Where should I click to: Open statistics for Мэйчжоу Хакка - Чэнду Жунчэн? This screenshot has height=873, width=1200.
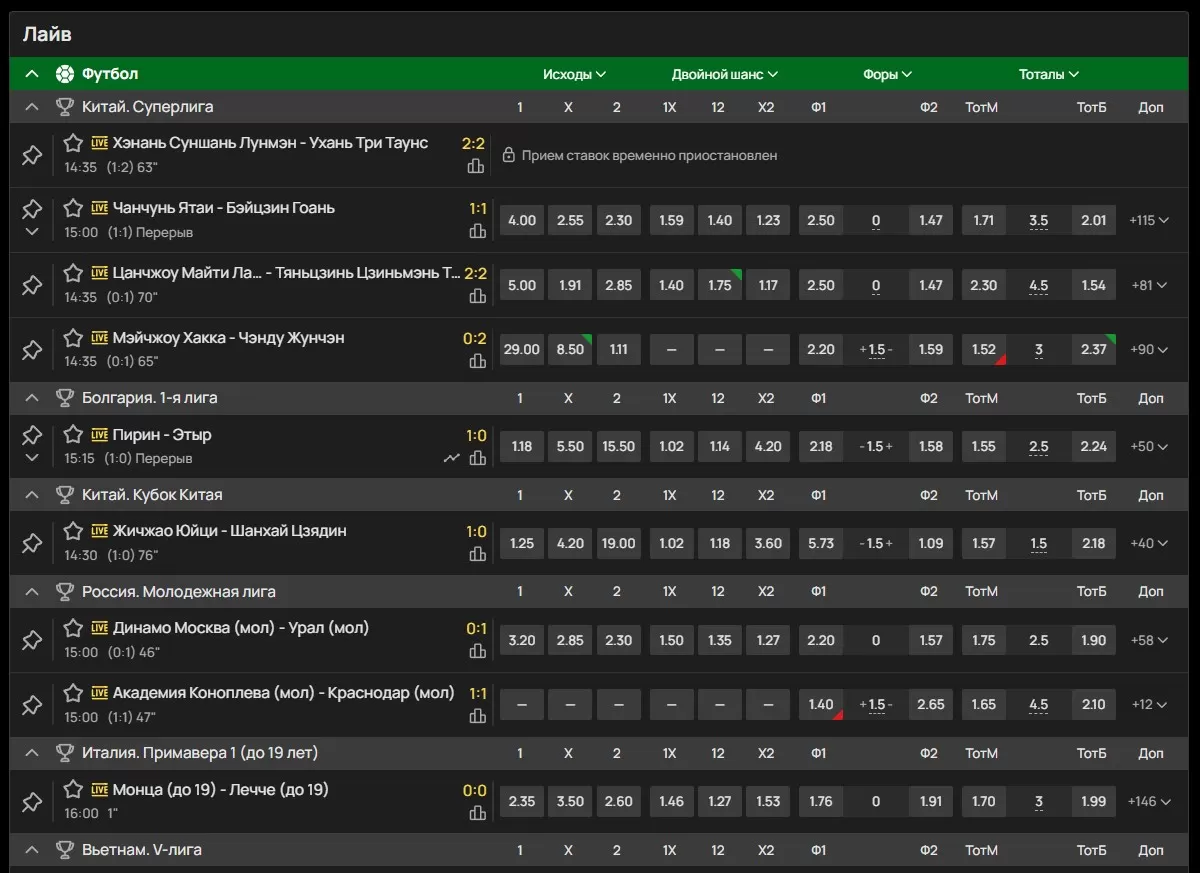[477, 361]
